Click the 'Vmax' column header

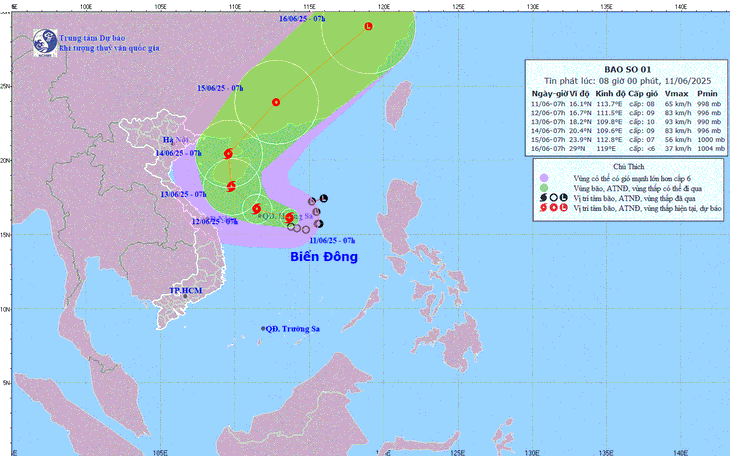676,94
